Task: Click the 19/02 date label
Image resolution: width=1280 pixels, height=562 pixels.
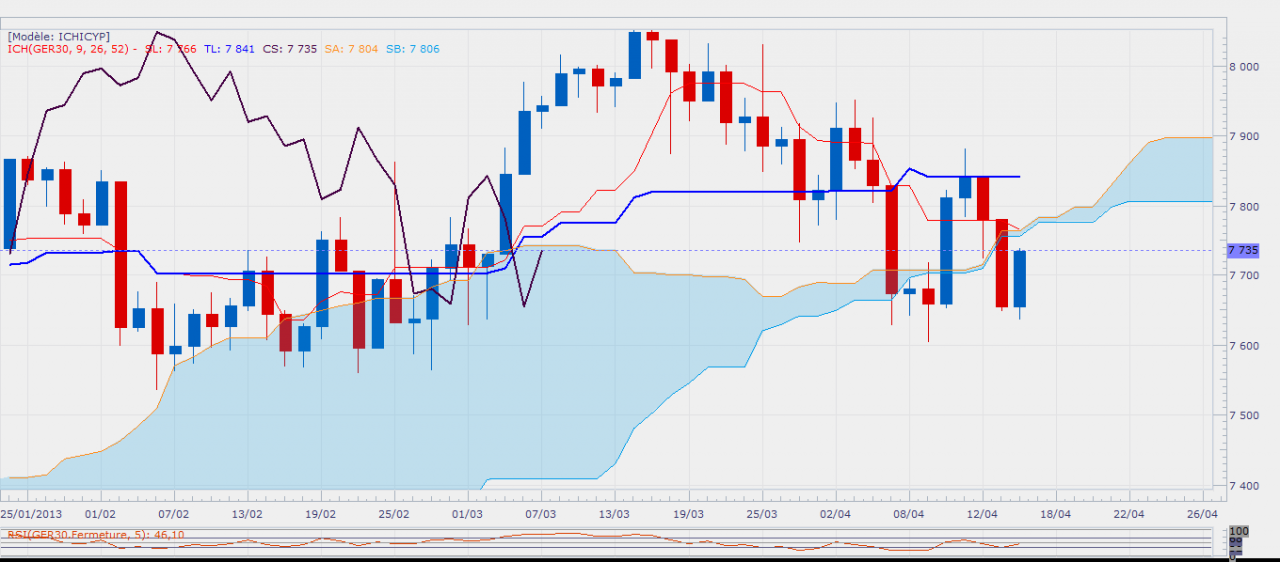Action: coord(320,512)
